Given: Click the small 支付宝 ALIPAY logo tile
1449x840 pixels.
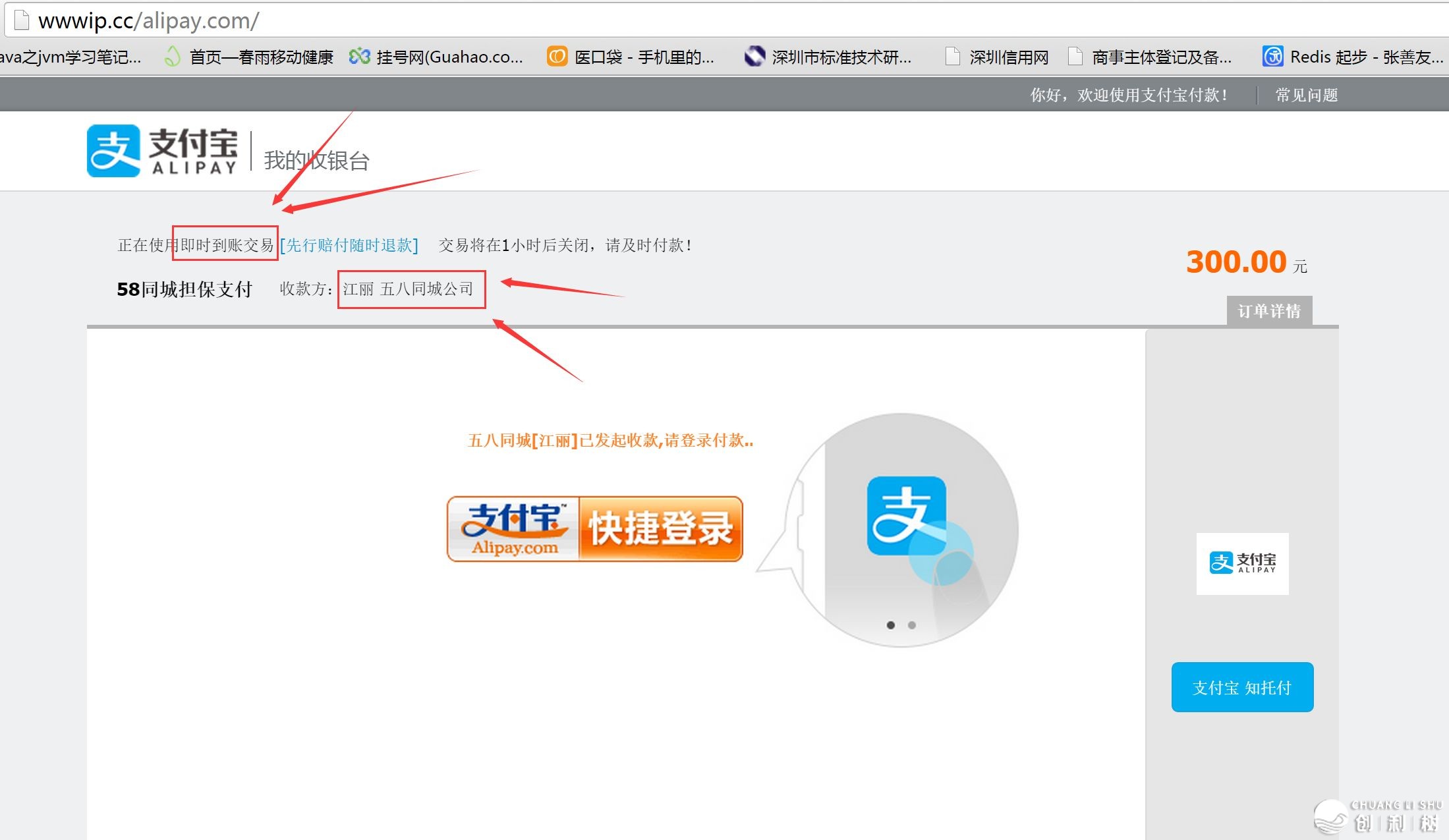Looking at the screenshot, I should [x=1242, y=563].
